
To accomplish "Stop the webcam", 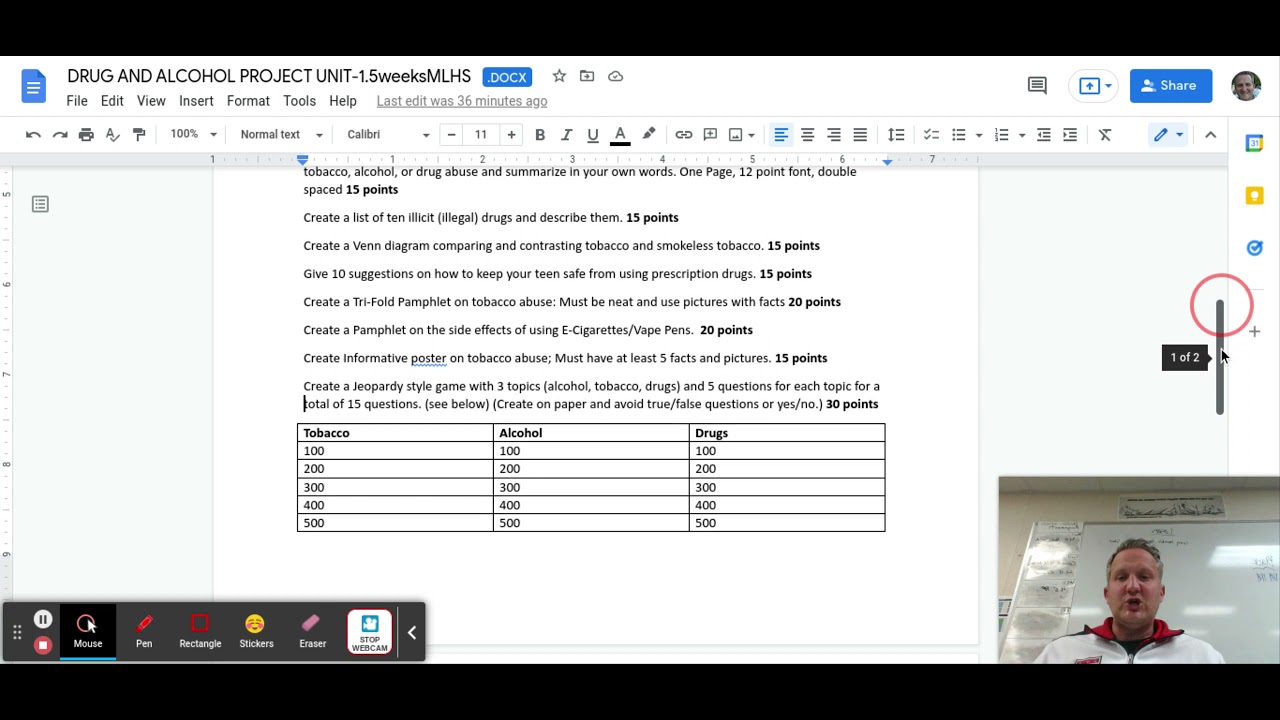I will (x=370, y=632).
